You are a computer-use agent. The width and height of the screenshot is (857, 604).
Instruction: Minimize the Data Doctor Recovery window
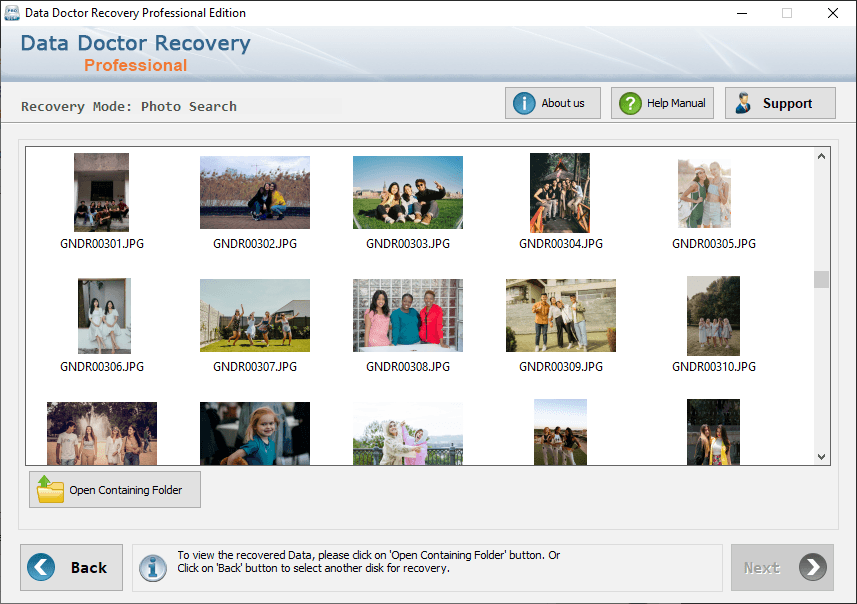coord(742,13)
